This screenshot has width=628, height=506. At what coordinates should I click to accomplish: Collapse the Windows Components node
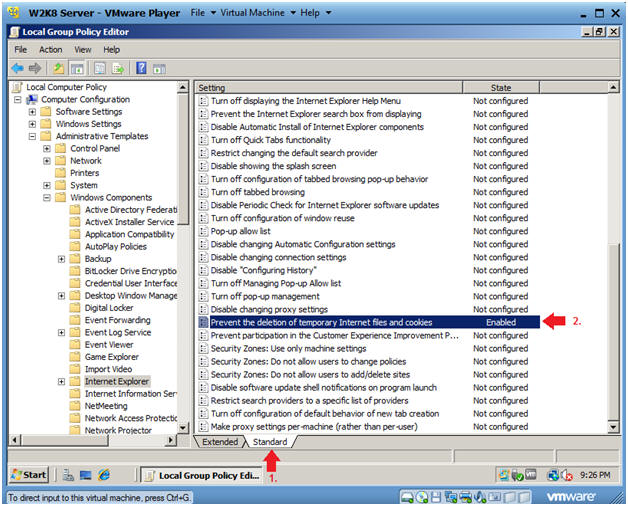pos(47,198)
